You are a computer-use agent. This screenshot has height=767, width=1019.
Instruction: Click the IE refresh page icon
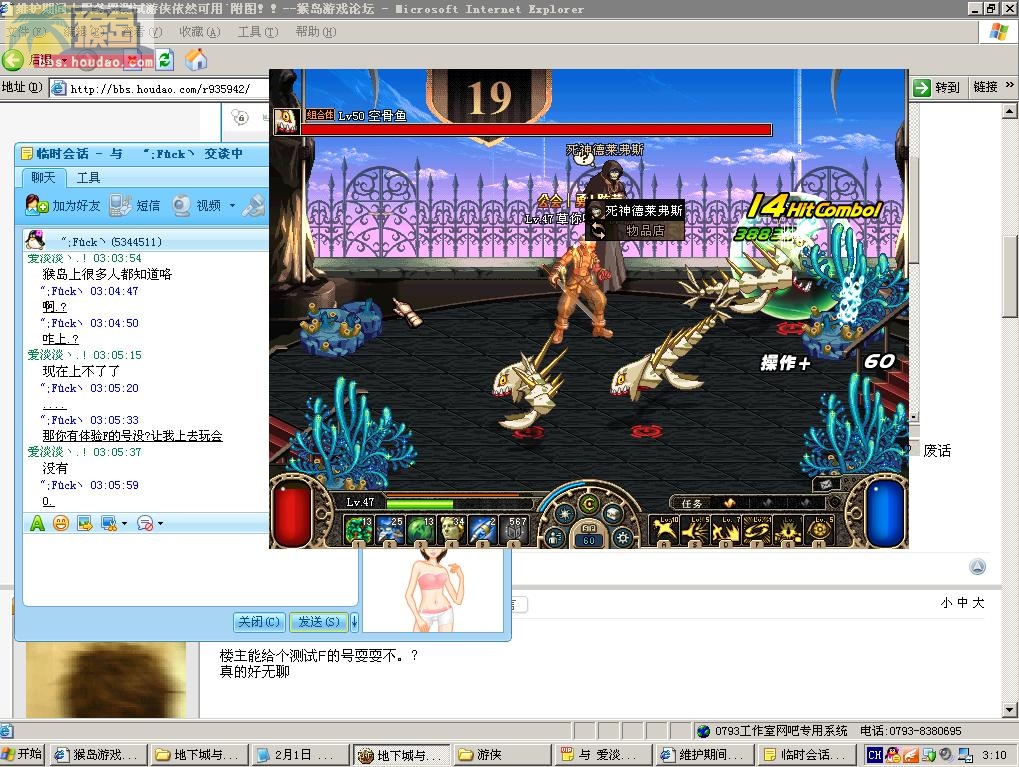pyautogui.click(x=165, y=60)
